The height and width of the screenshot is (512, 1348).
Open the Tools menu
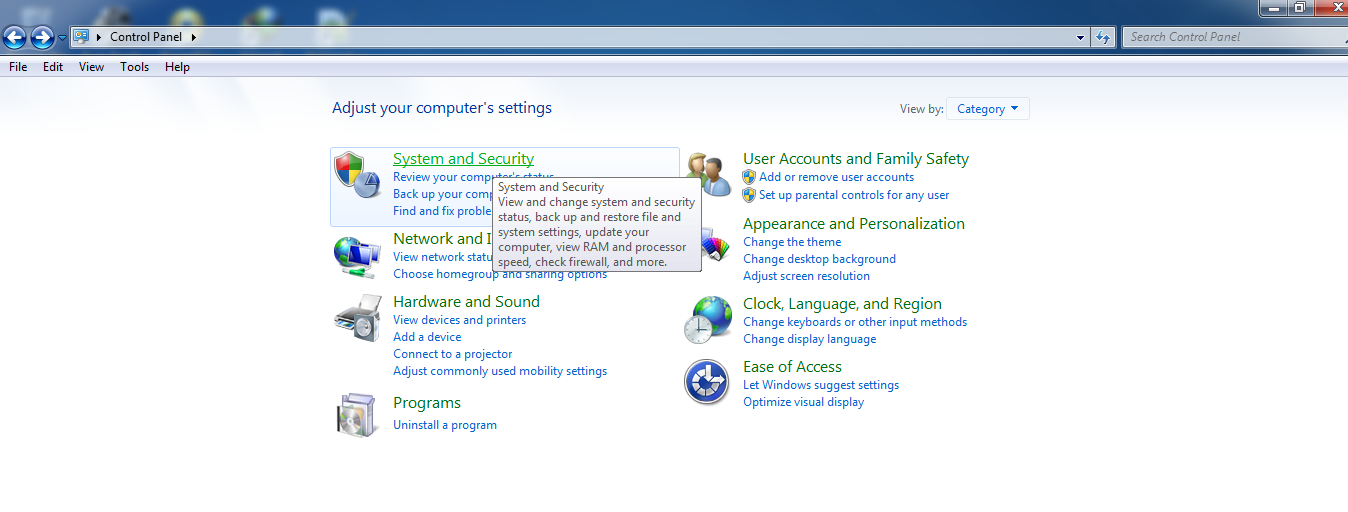coord(134,67)
